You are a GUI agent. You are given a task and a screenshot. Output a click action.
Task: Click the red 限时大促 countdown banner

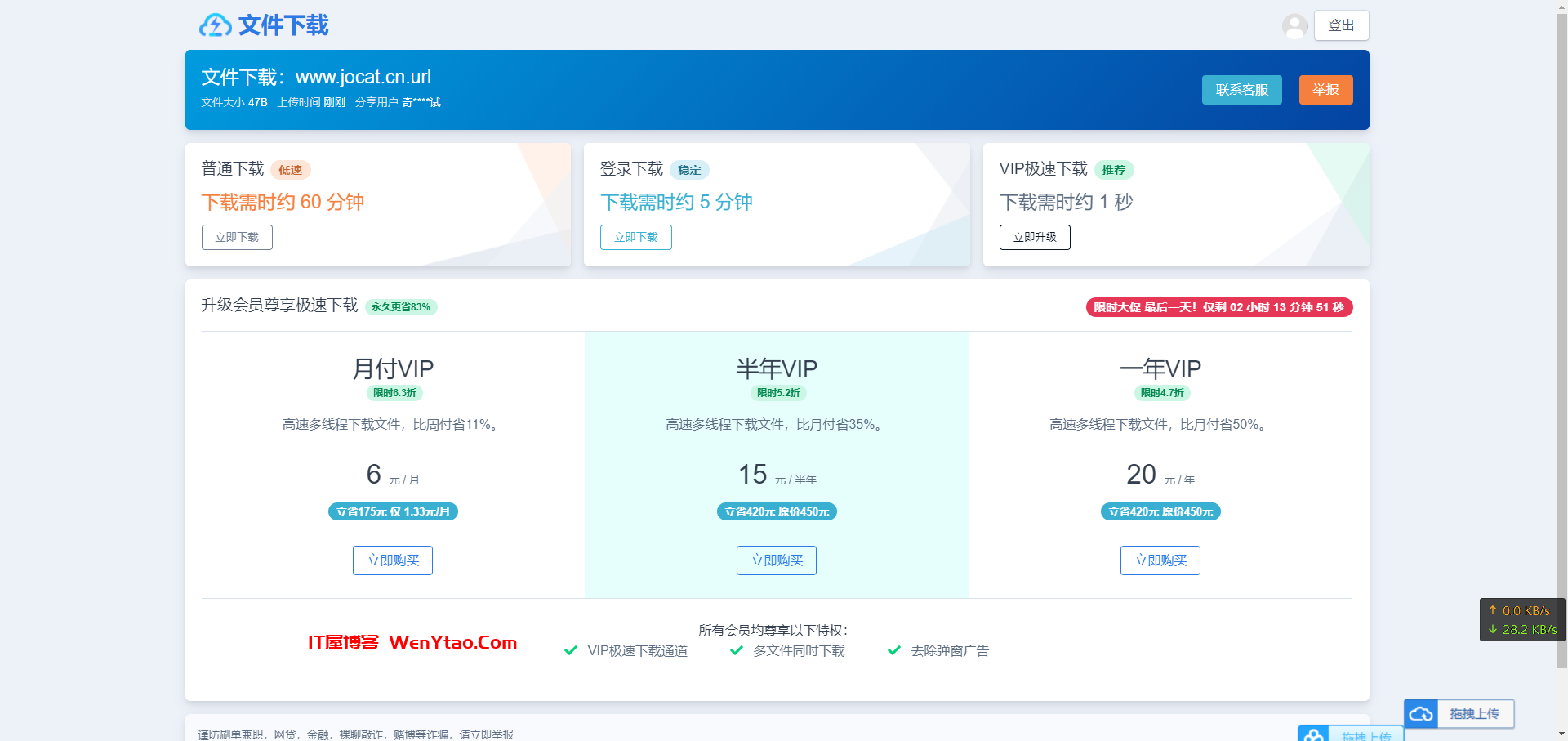tap(1219, 307)
